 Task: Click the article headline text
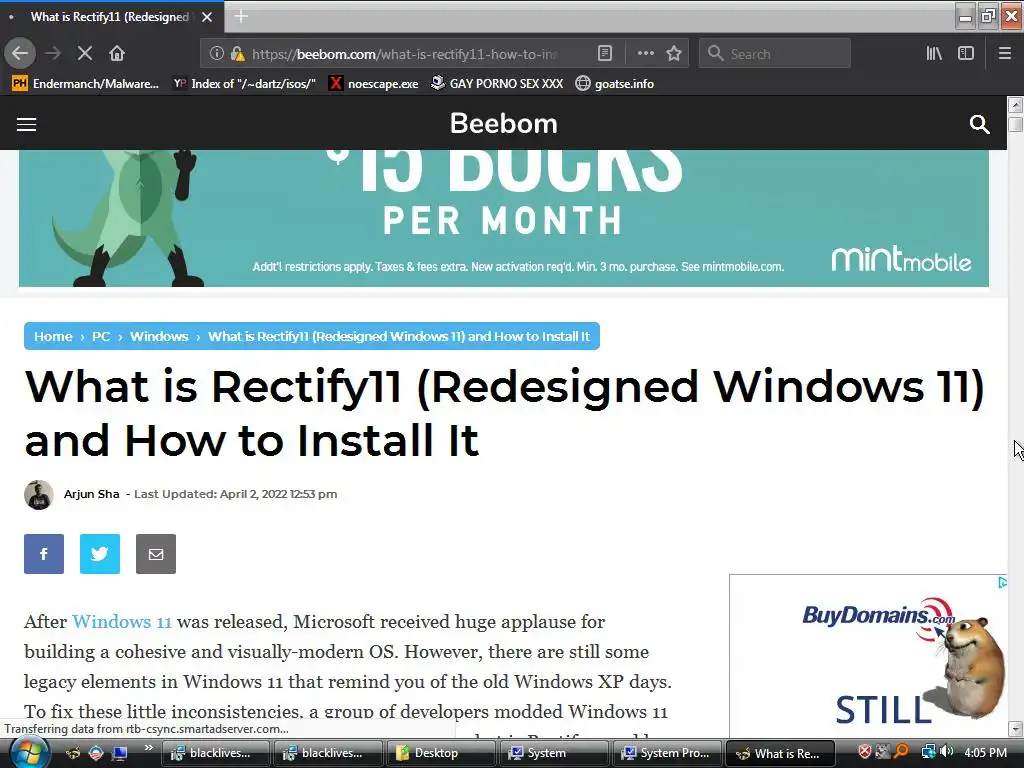504,413
